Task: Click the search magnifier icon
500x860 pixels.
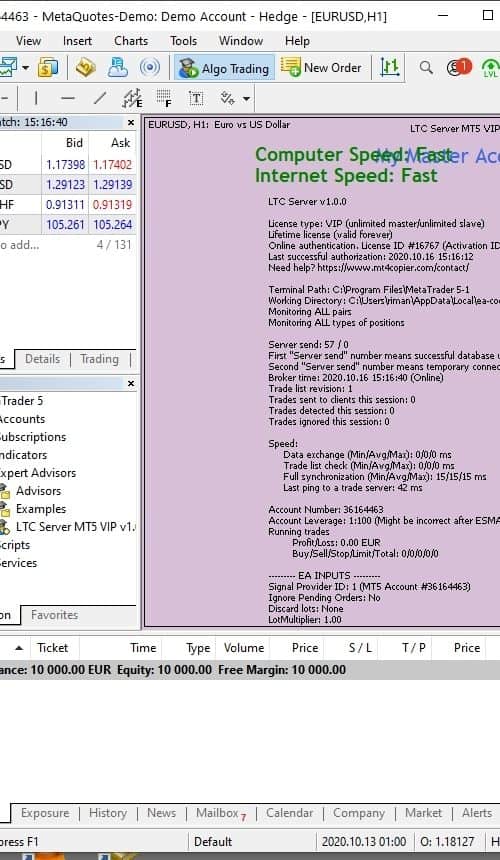Action: (x=426, y=67)
